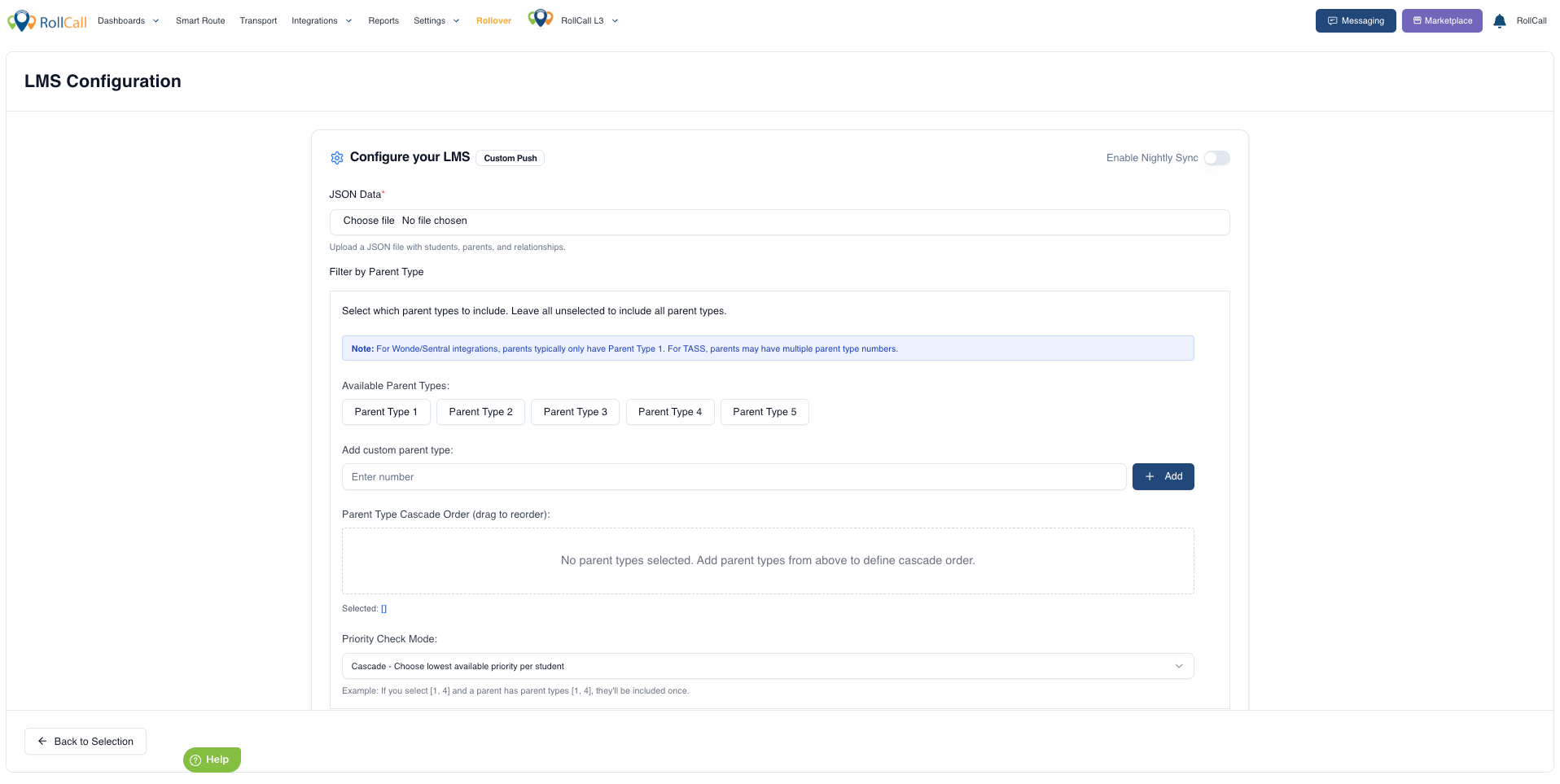This screenshot has width=1560, height=784.
Task: Open the Marketplace button
Action: pyautogui.click(x=1442, y=21)
